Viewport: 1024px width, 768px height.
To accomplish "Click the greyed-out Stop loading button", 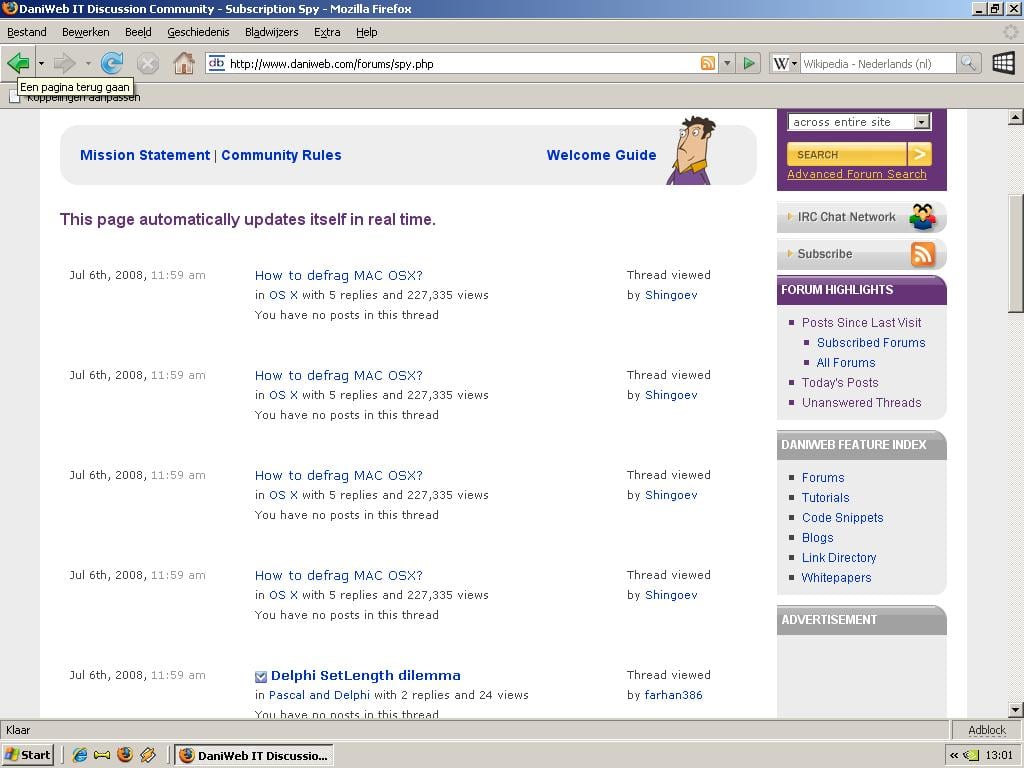I will click(148, 63).
